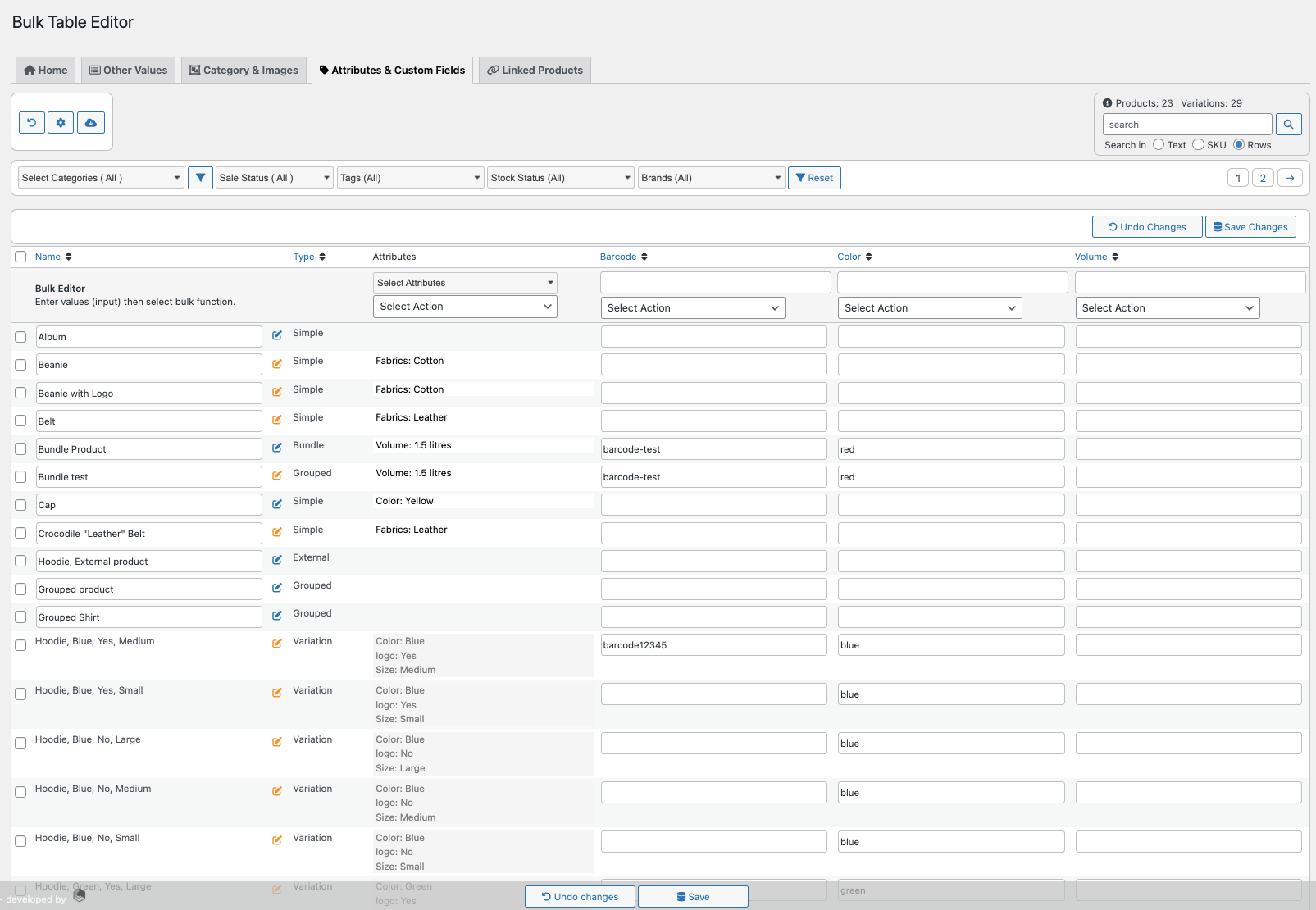Click the edit pencil icon beside Beanie
The height and width of the screenshot is (910, 1316).
276,362
